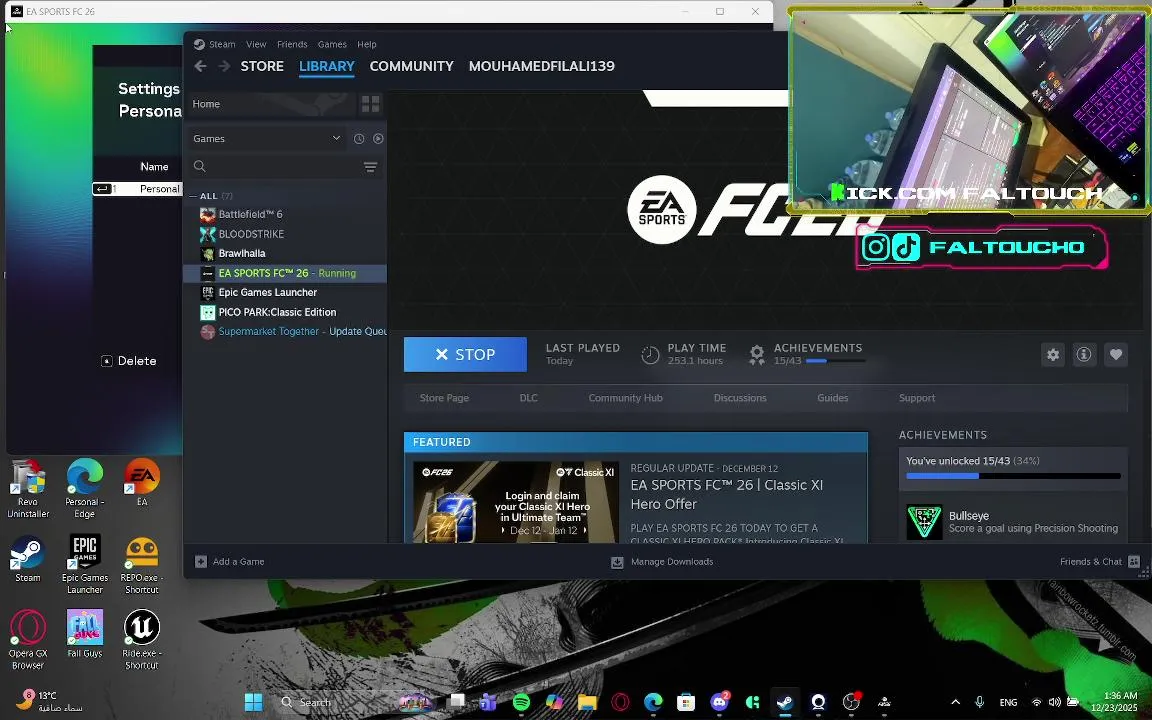Select EA SPORTS FC™ 26 in list
The width and height of the screenshot is (1152, 720).
point(285,273)
